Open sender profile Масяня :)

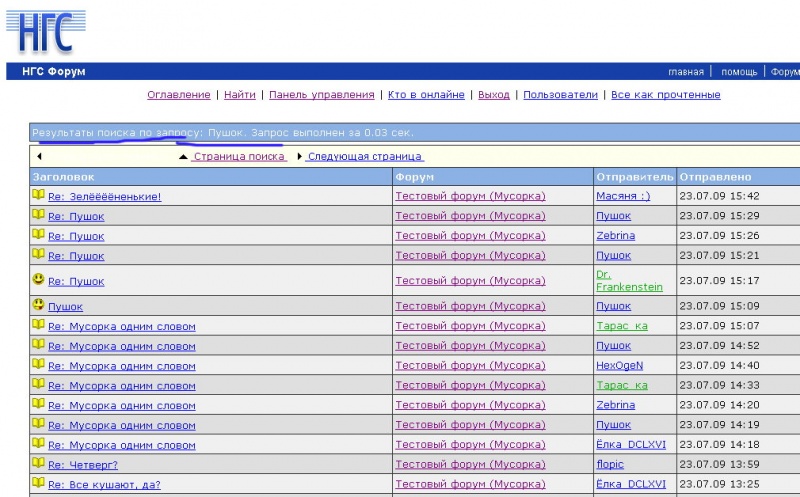point(623,196)
